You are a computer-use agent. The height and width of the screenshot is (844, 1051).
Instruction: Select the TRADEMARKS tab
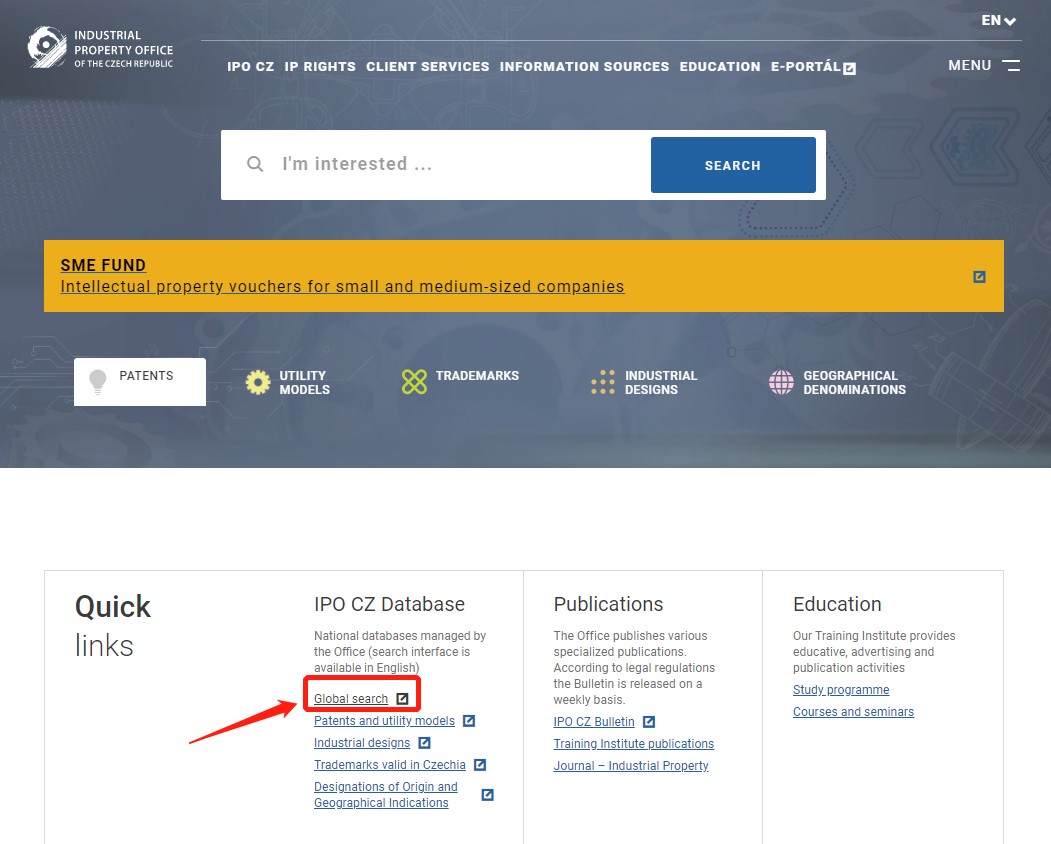[460, 381]
